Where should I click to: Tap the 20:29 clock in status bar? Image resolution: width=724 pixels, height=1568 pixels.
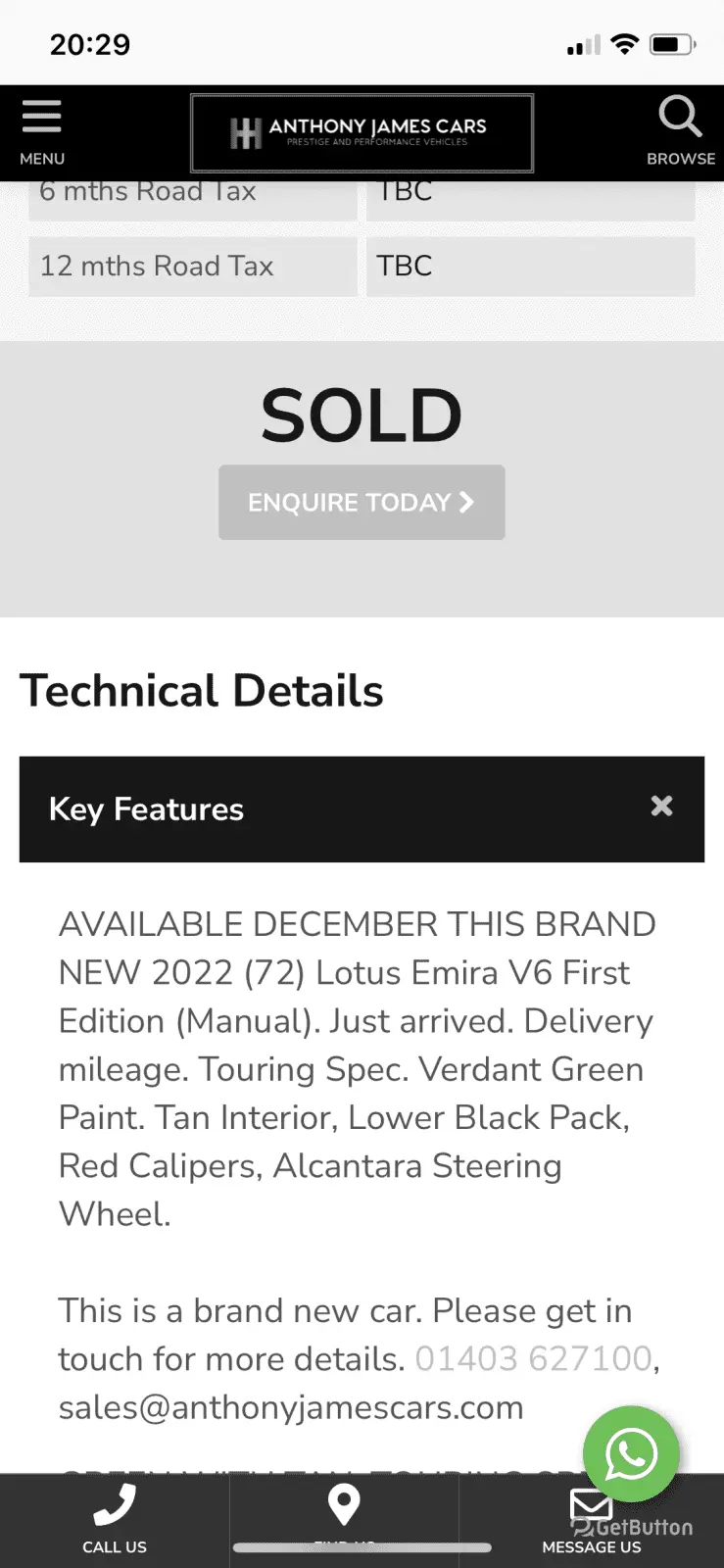(x=90, y=44)
